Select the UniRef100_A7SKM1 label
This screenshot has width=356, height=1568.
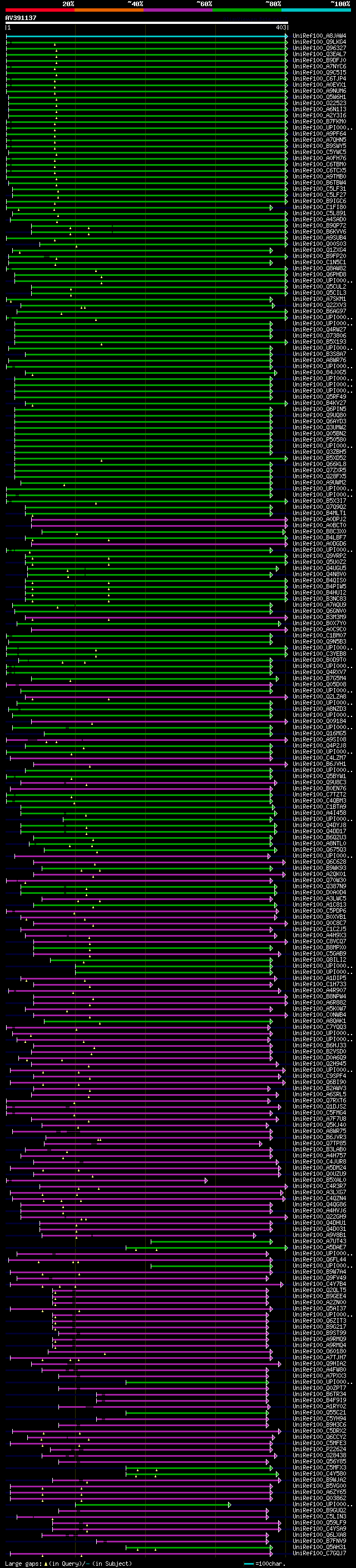click(319, 299)
